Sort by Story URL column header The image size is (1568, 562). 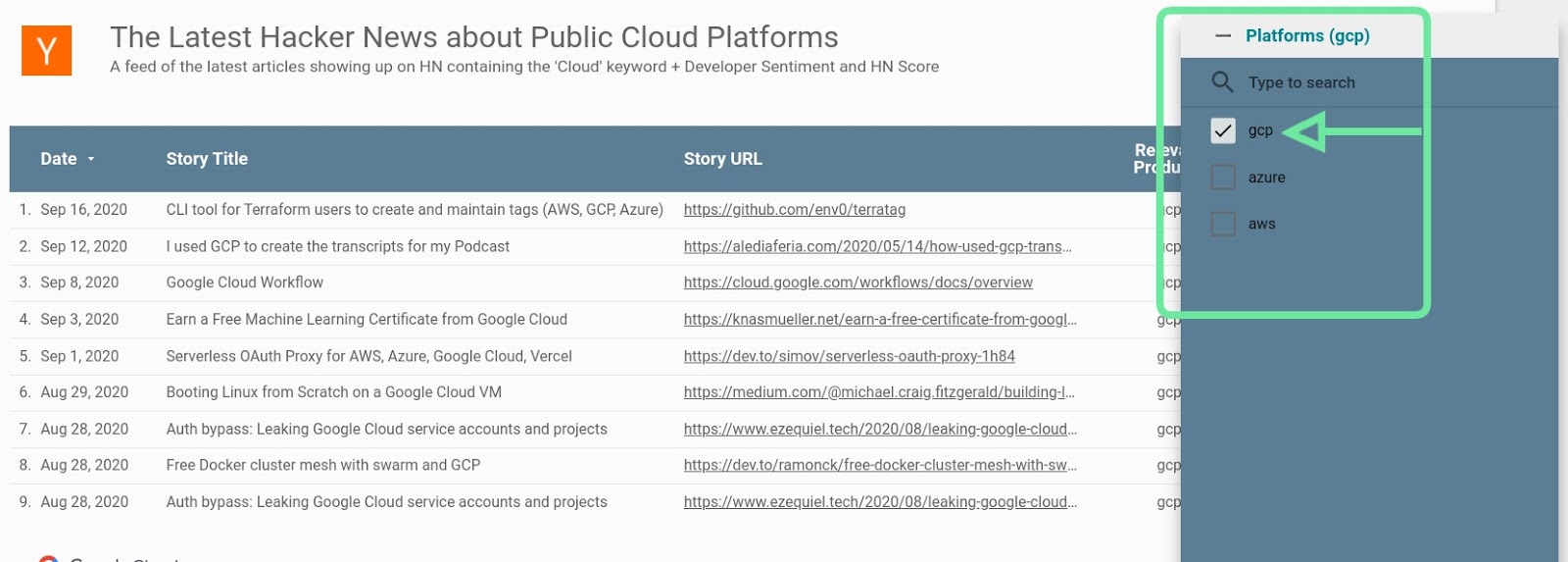722,159
